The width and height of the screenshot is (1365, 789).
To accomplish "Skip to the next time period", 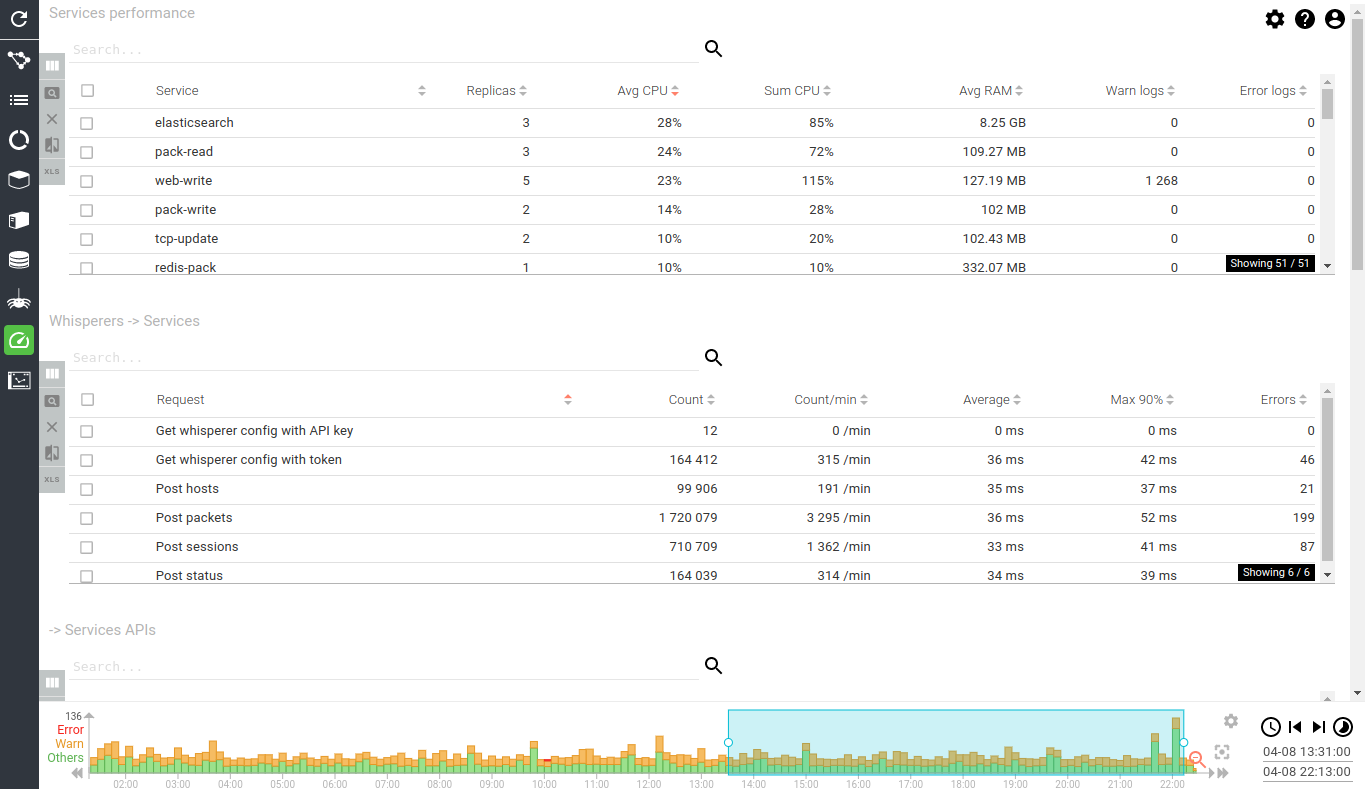I will click(x=1319, y=727).
